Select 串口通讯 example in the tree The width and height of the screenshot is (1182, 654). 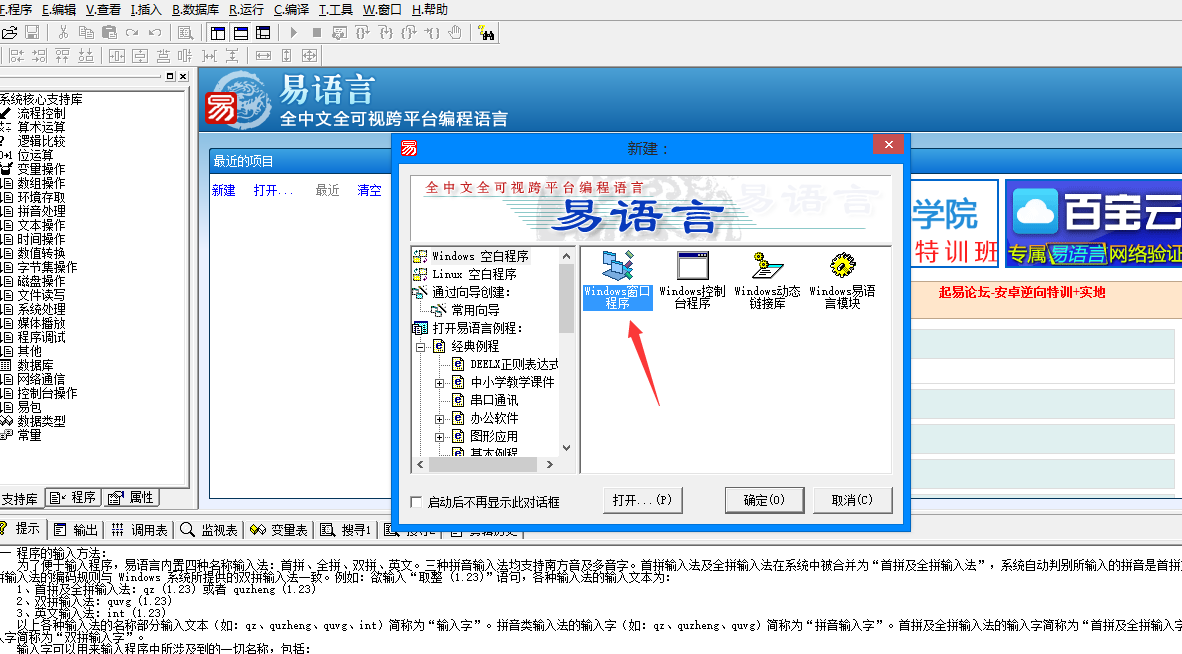pos(494,401)
